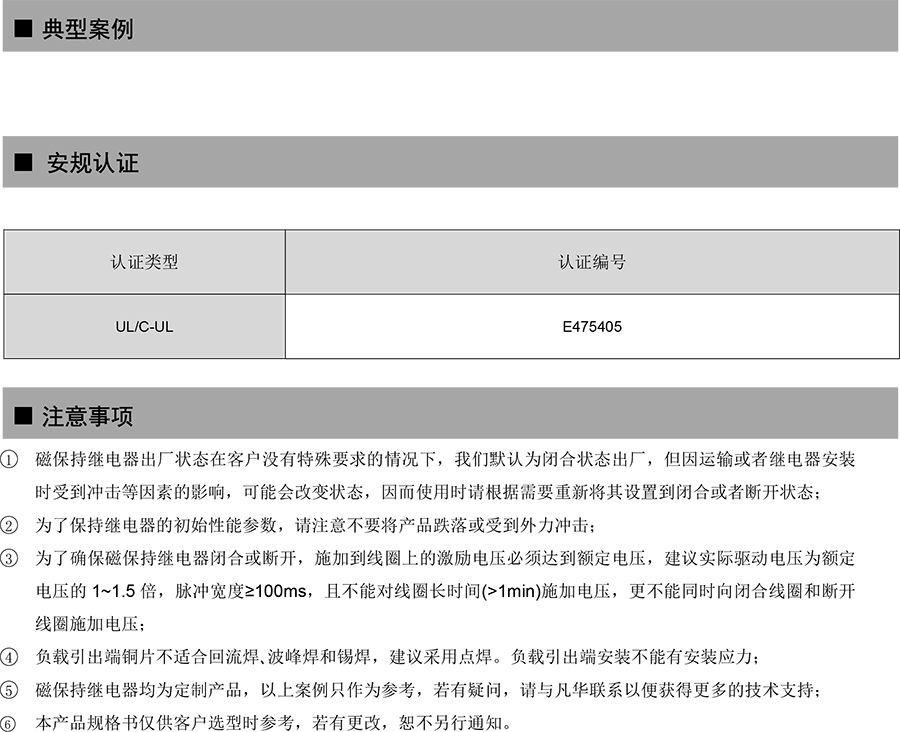900x732 pixels.
Task: Click the circled number ⑤ marker
Action: [10, 691]
